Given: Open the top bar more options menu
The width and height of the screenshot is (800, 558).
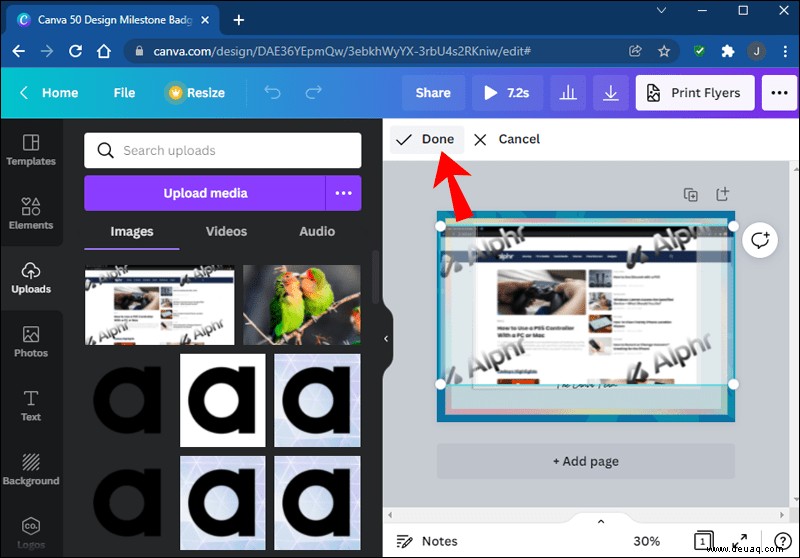Looking at the screenshot, I should pyautogui.click(x=779, y=93).
